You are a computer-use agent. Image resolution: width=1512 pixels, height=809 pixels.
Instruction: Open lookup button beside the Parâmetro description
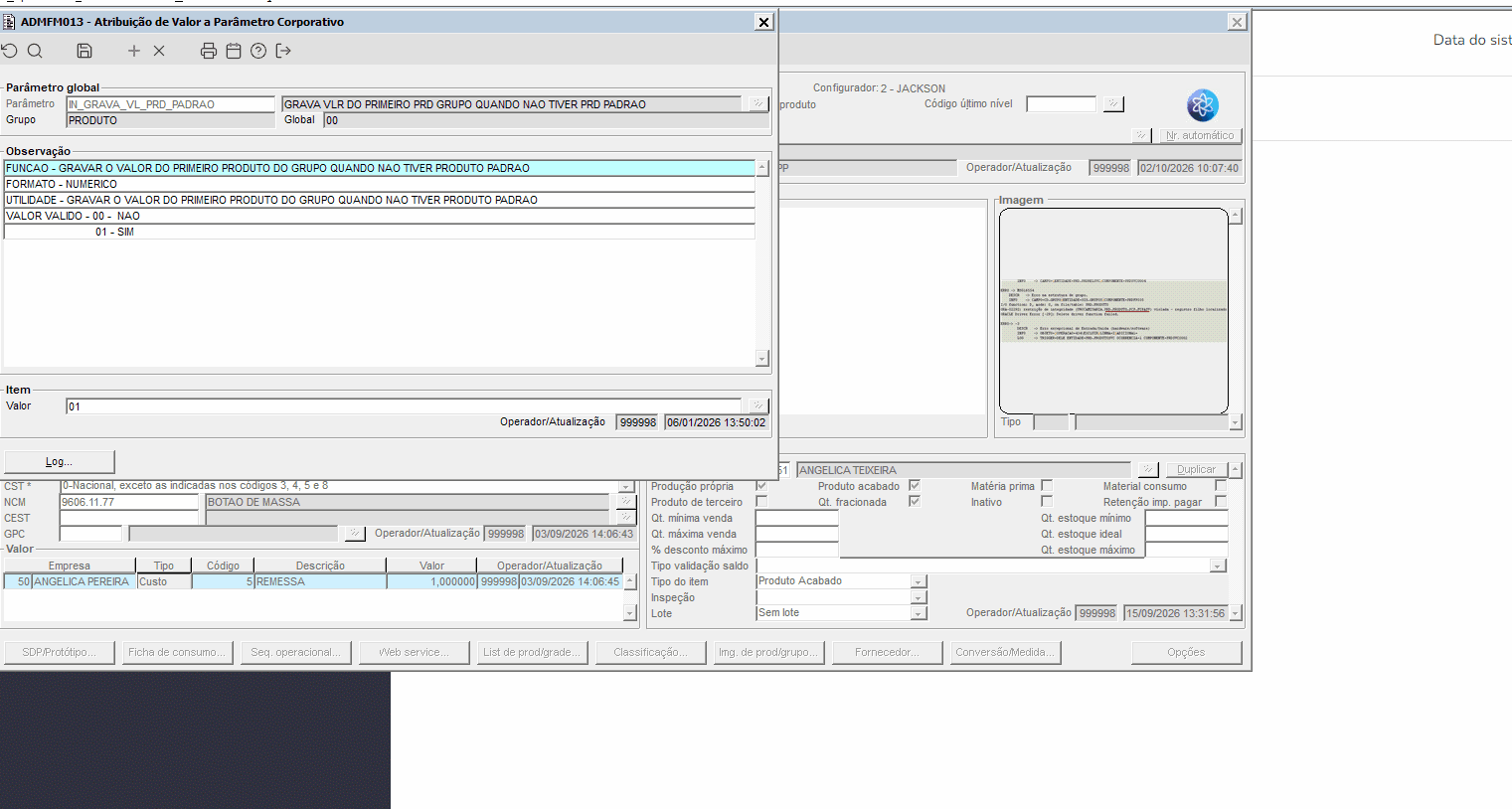click(x=758, y=103)
